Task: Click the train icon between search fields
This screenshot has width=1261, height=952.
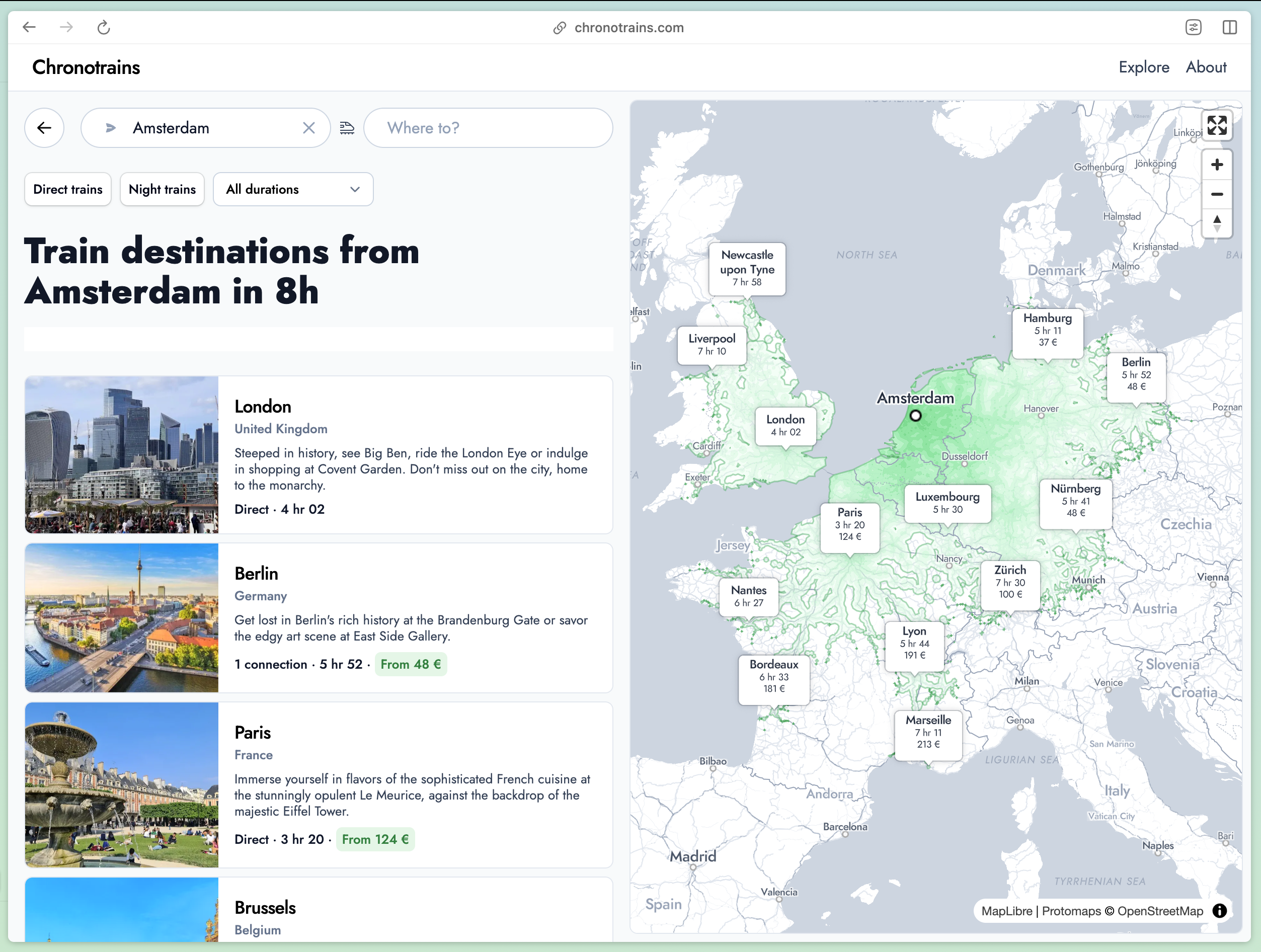Action: (347, 128)
